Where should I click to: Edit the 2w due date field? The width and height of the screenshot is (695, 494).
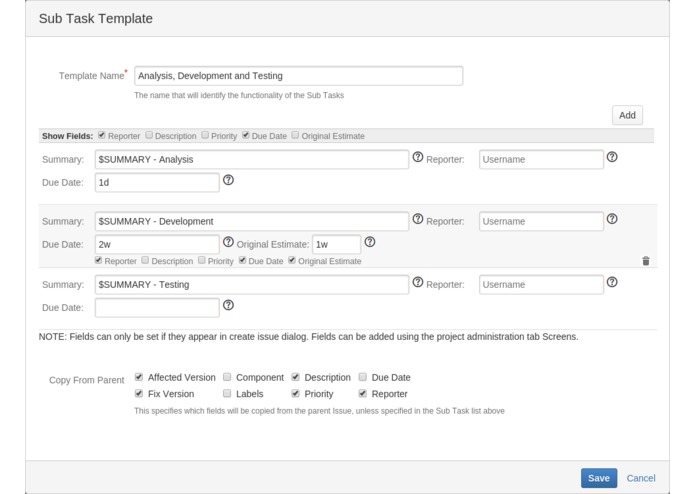tap(157, 244)
